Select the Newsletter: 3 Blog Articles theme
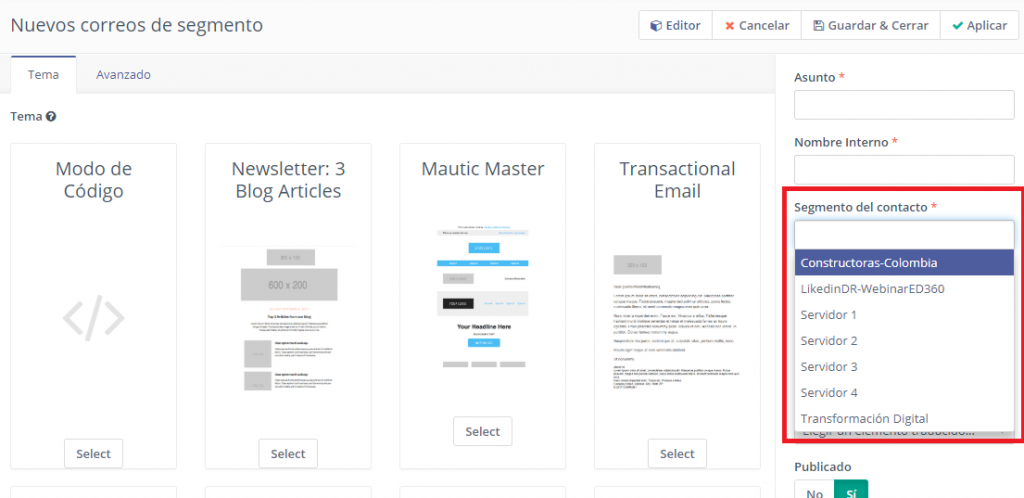This screenshot has width=1024, height=498. 287,453
